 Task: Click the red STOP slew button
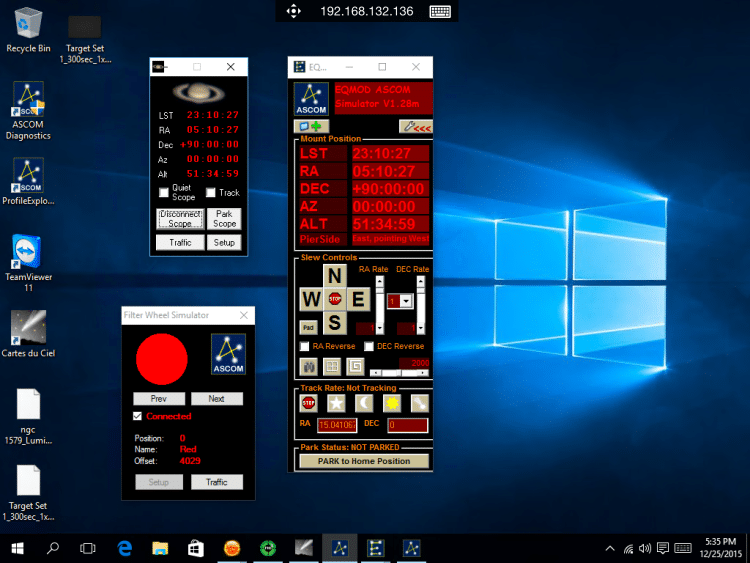point(335,299)
